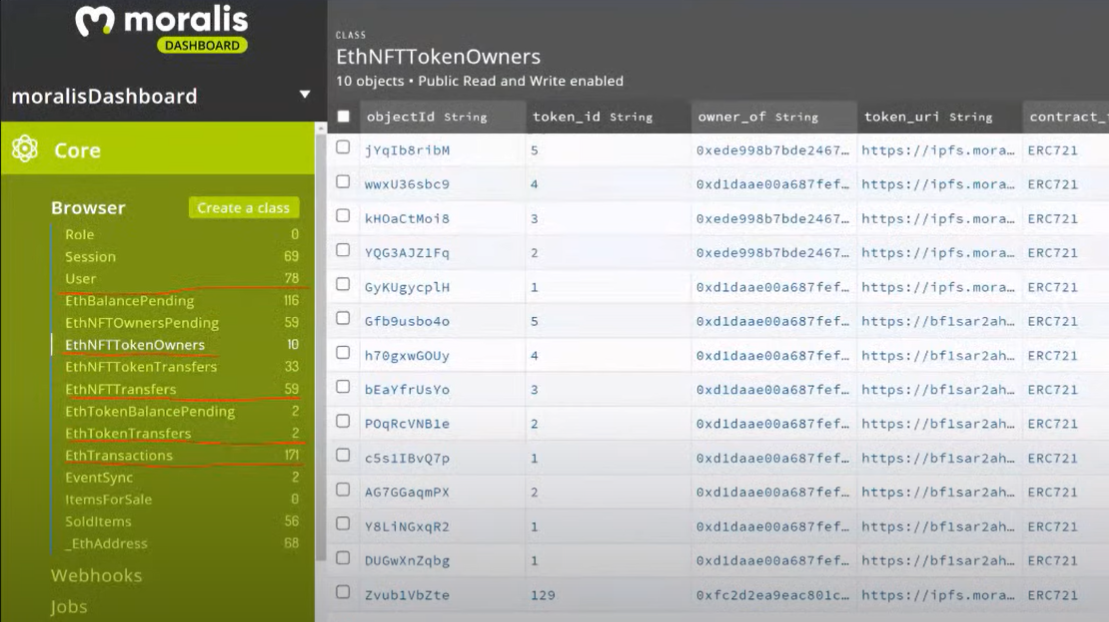Viewport: 1109px width, 622px height.
Task: Check the row bEaYfrUsYo checkbox
Action: coord(343,387)
